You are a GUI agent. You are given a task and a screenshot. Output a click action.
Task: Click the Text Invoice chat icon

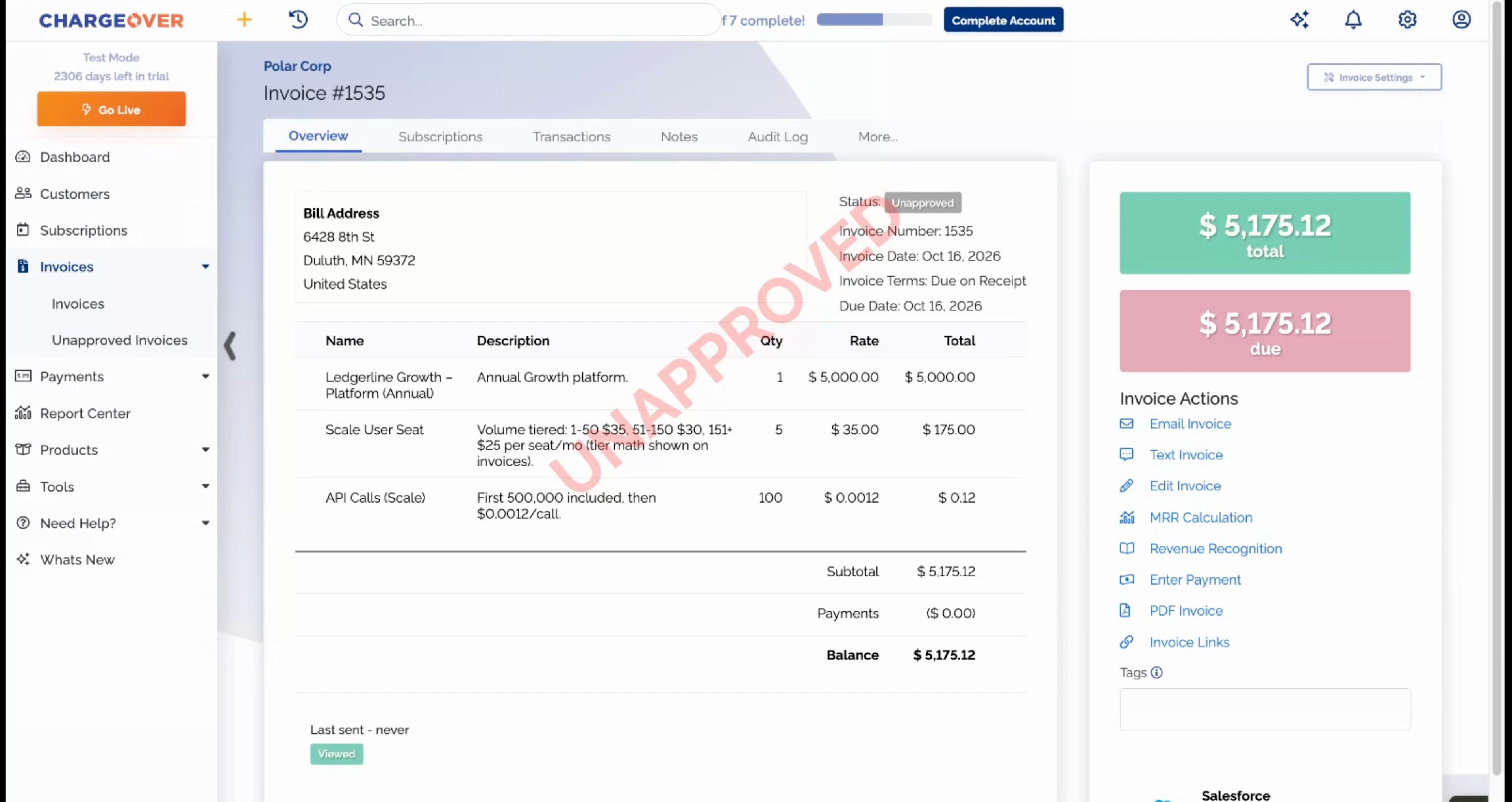click(x=1127, y=455)
